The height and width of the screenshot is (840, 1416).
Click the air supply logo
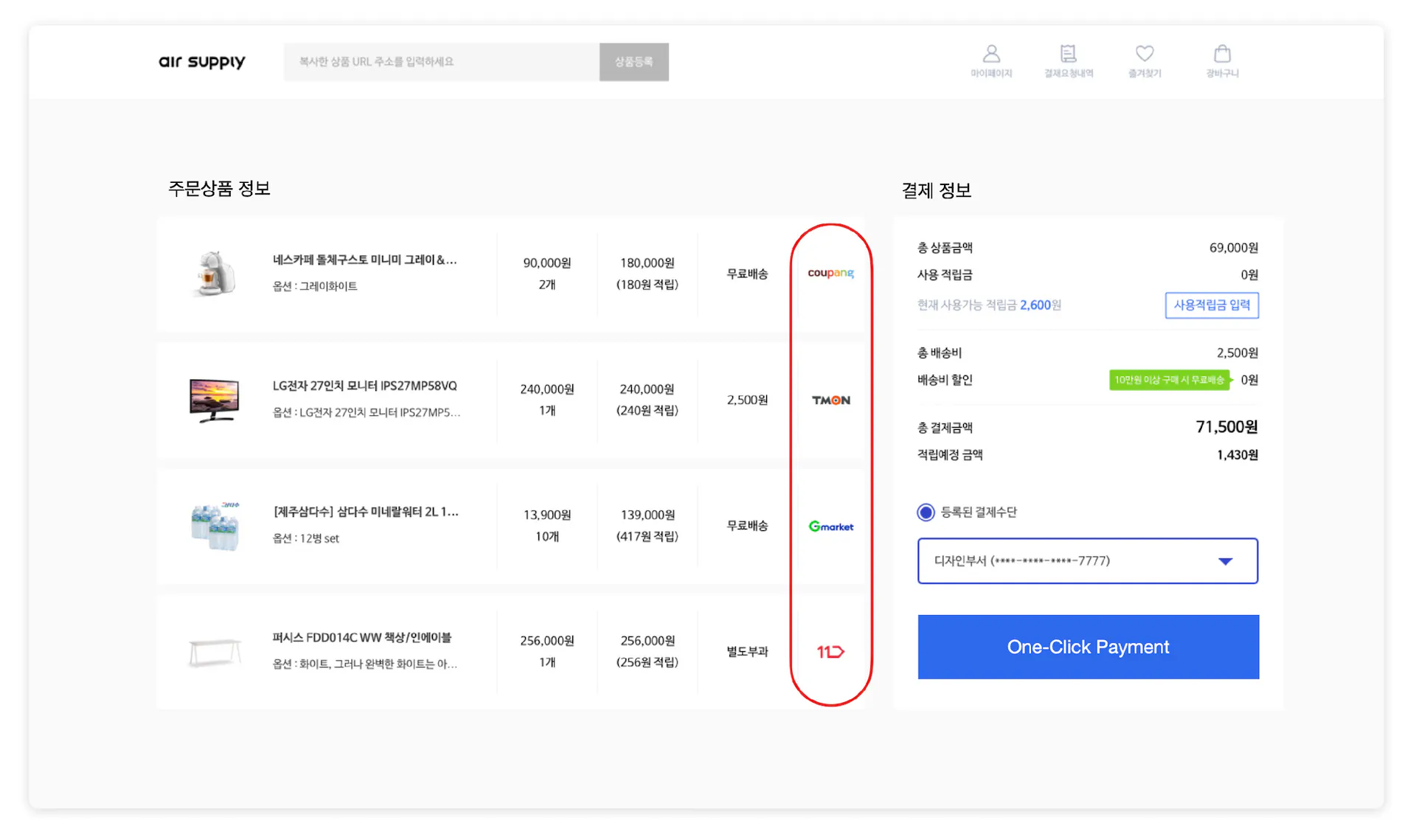[x=201, y=62]
